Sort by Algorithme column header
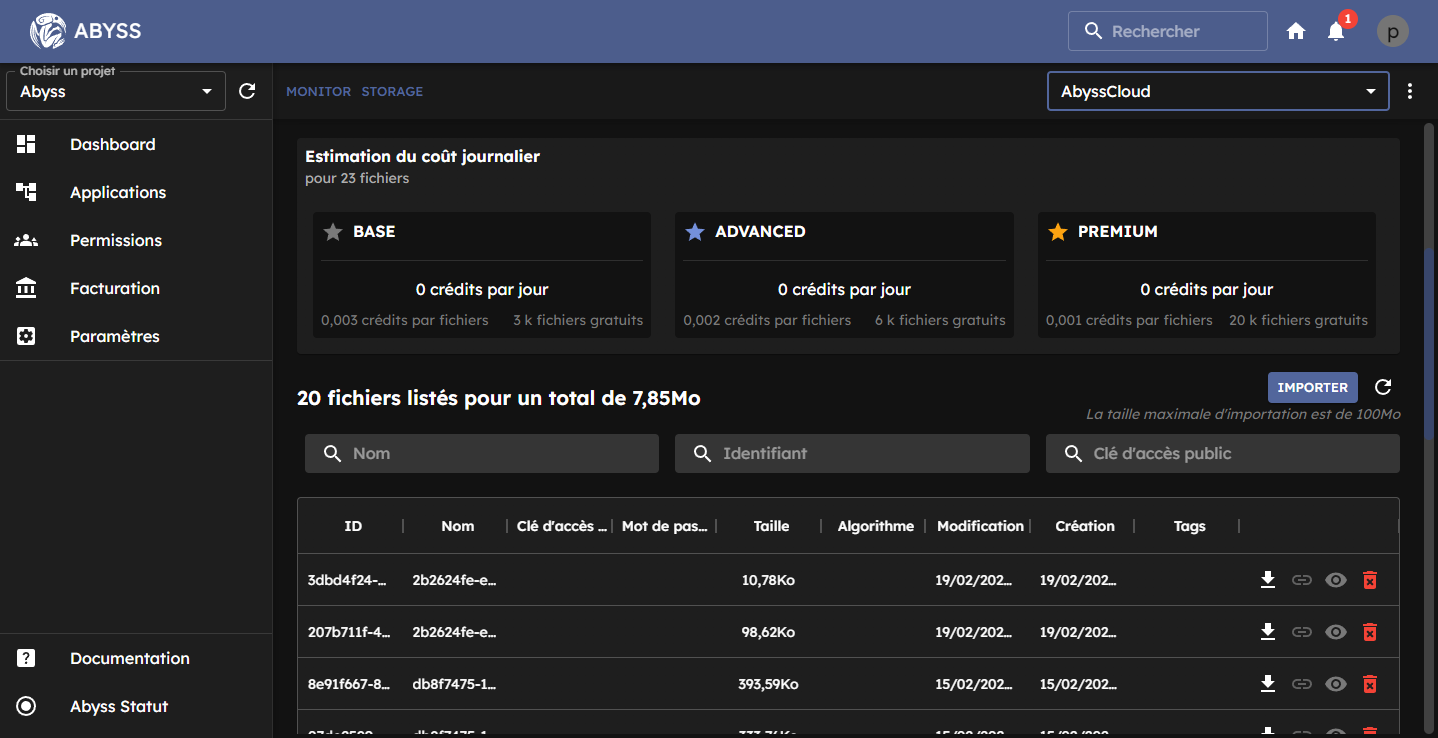The image size is (1438, 738). point(876,526)
